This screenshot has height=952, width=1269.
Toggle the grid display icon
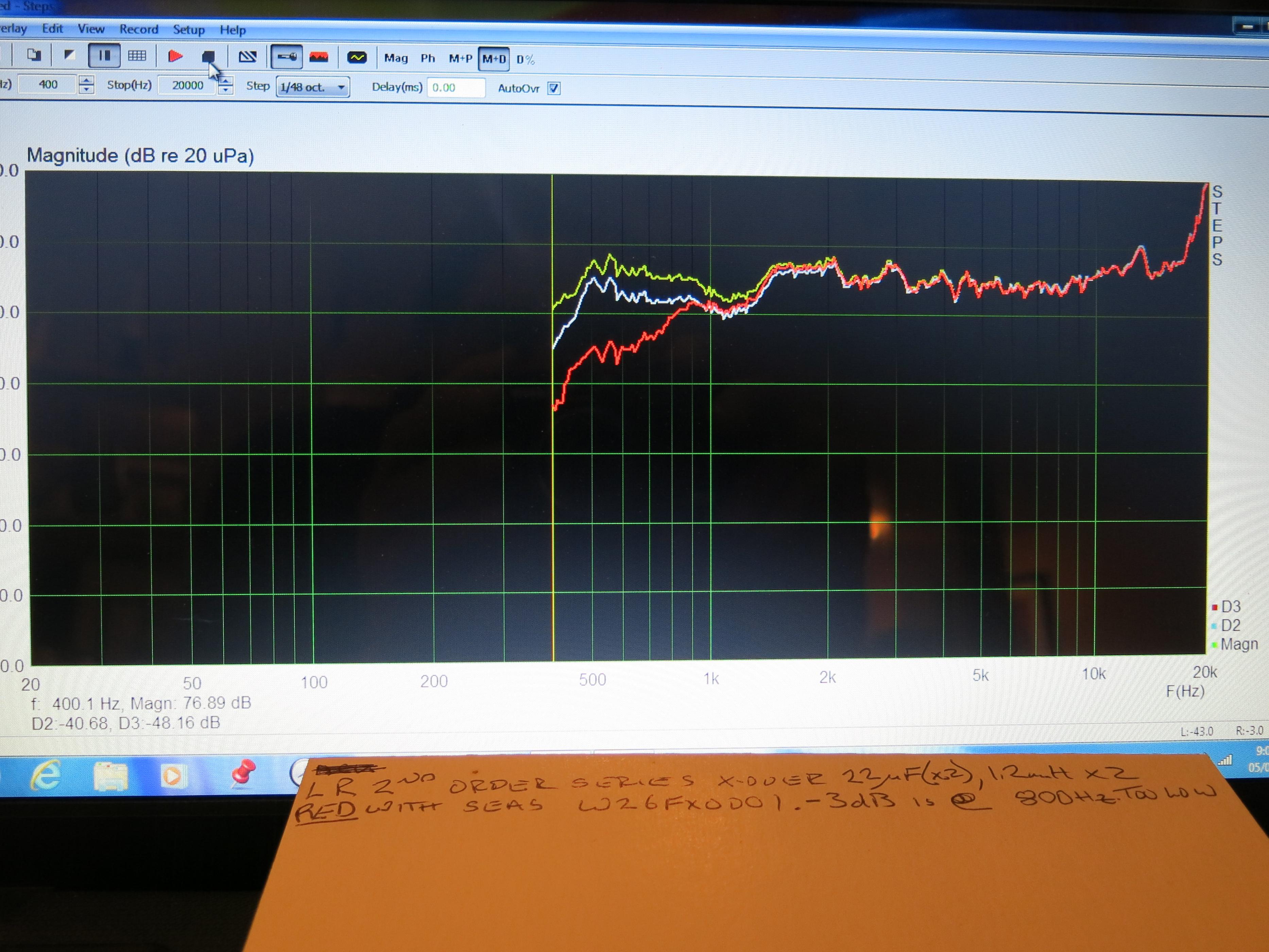[137, 56]
